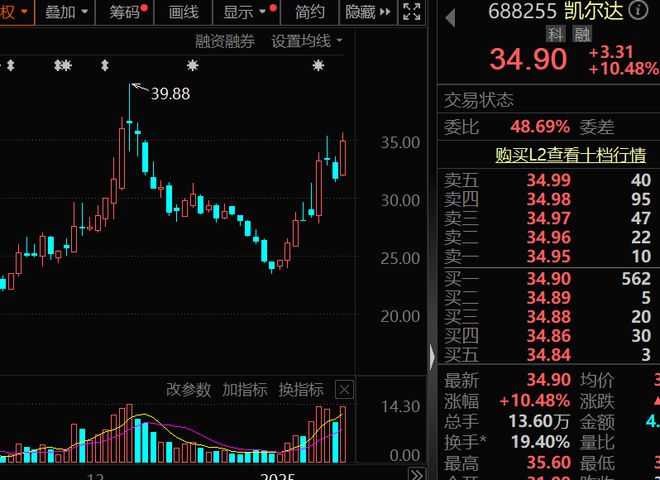The height and width of the screenshot is (480, 660).
Task: Click the 融资融券 margin trading label
Action: [225, 41]
